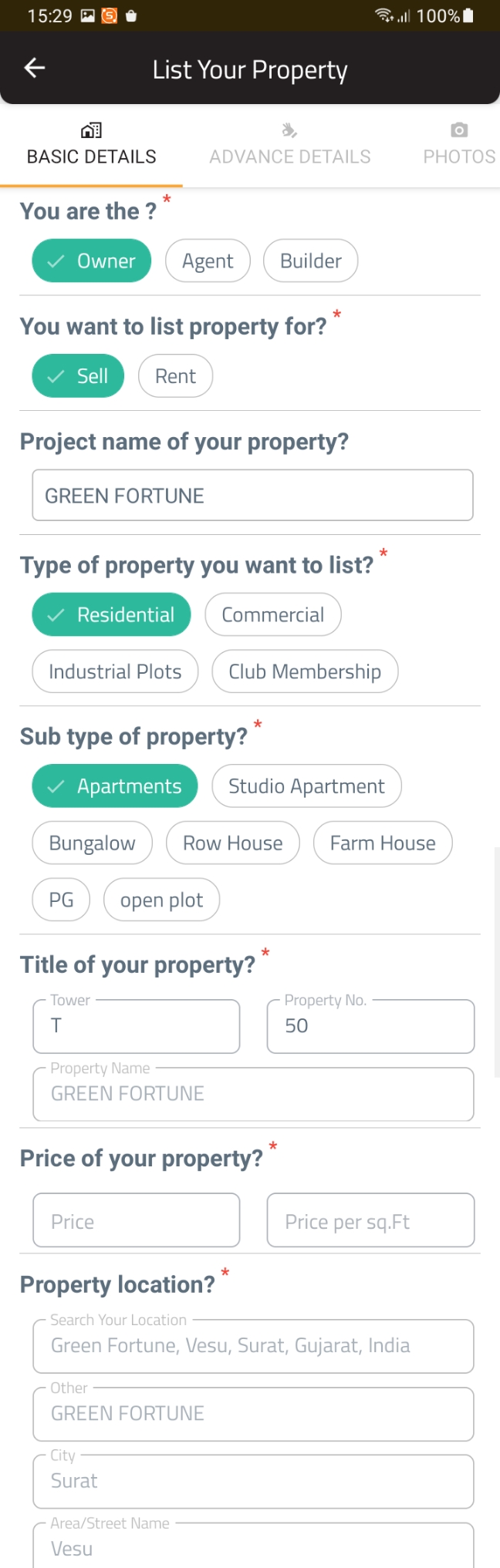
Task: Tap the Wi-Fi signal status icon
Action: pyautogui.click(x=383, y=16)
